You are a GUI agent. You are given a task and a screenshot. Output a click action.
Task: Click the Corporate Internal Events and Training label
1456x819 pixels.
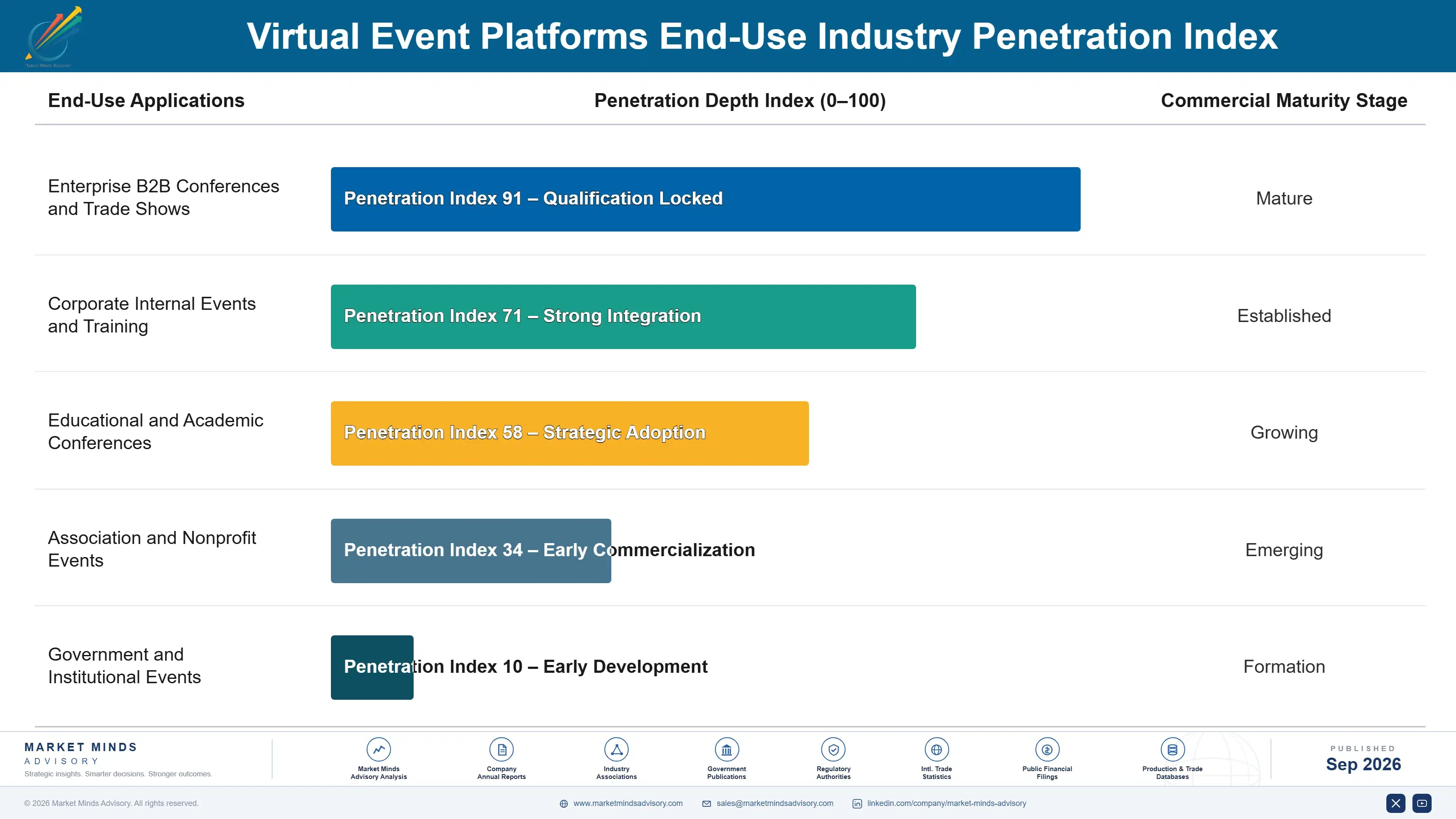coord(152,315)
